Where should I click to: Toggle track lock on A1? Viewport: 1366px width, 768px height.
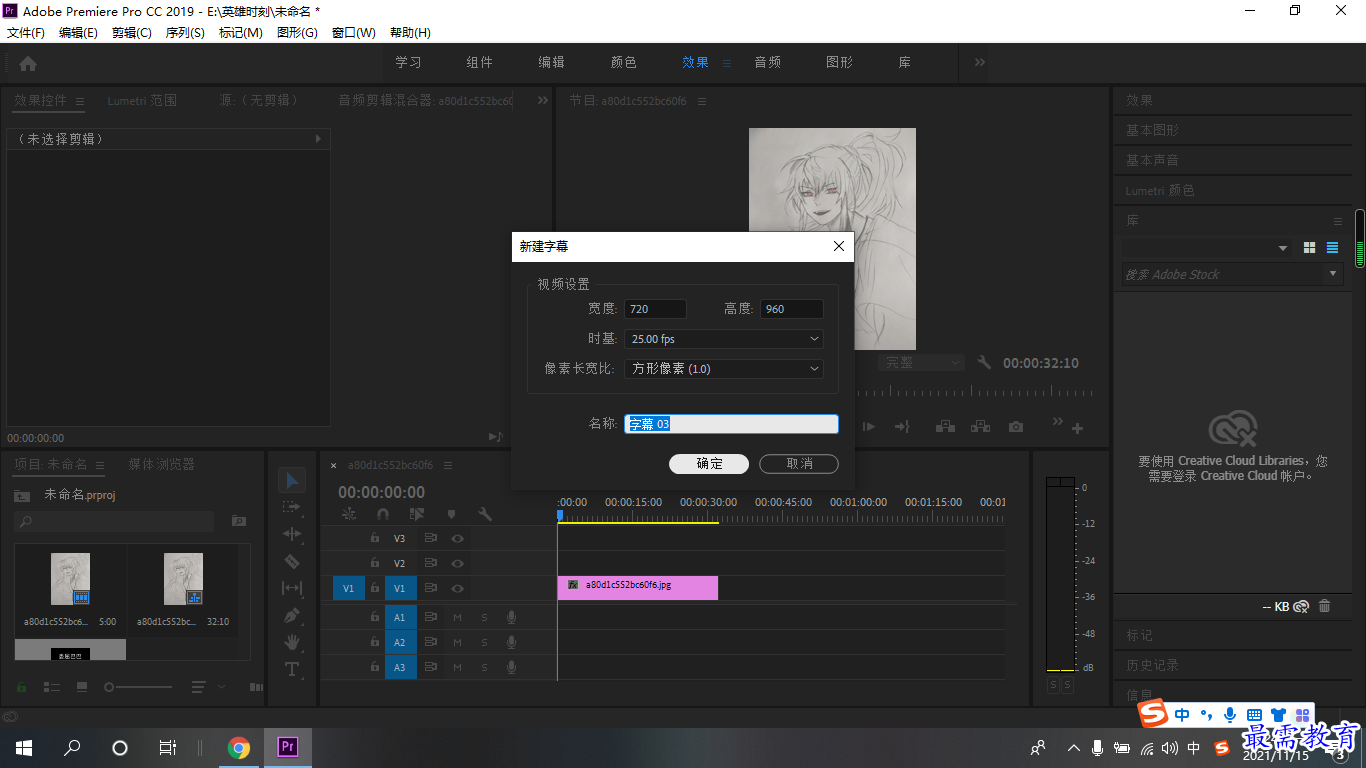pyautogui.click(x=375, y=617)
